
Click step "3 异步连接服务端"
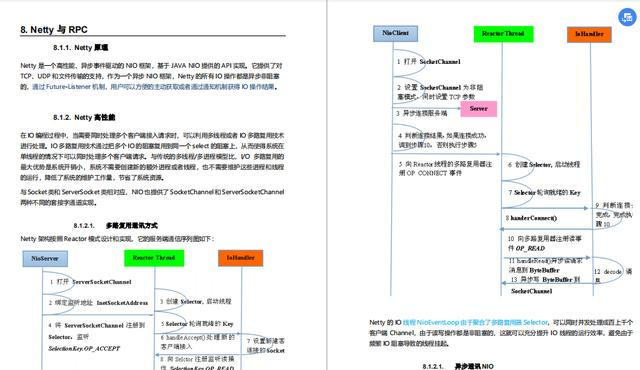[x=422, y=113]
